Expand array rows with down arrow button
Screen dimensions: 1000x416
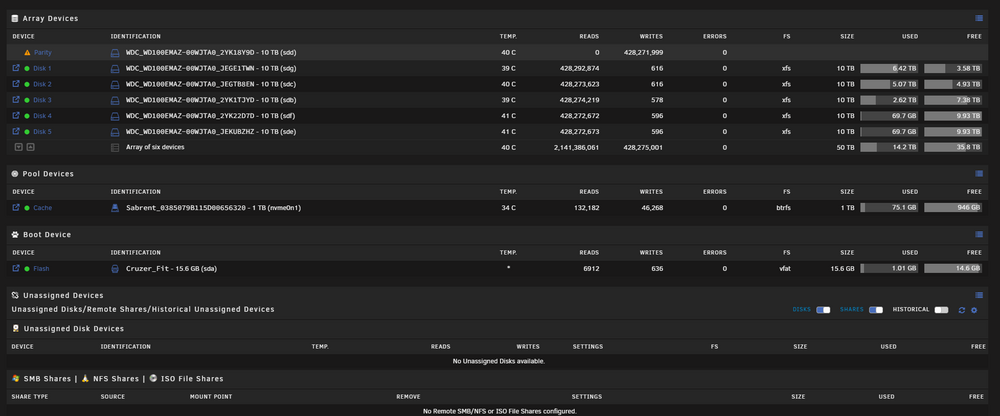pyautogui.click(x=18, y=147)
